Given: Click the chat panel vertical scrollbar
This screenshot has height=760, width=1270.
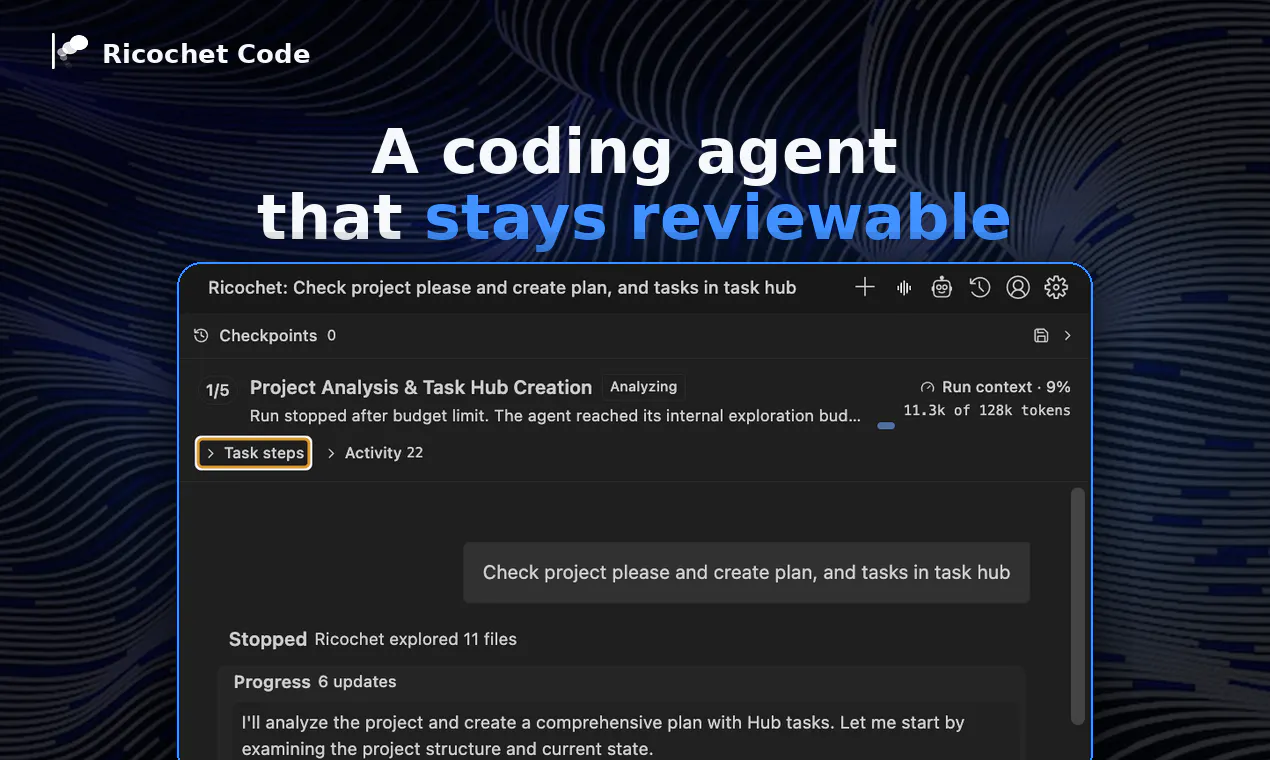Looking at the screenshot, I should tap(1077, 606).
